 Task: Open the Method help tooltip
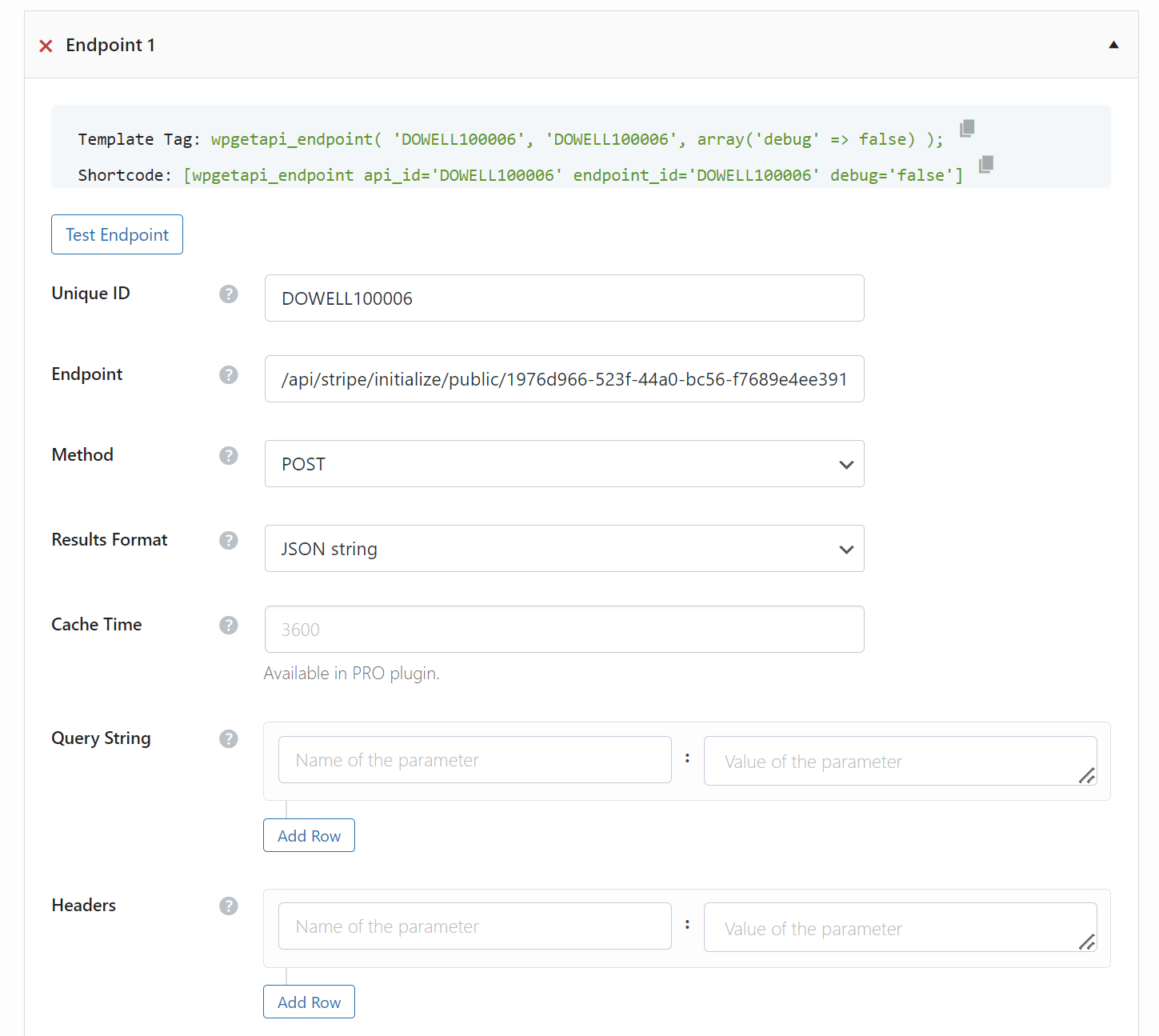point(229,456)
